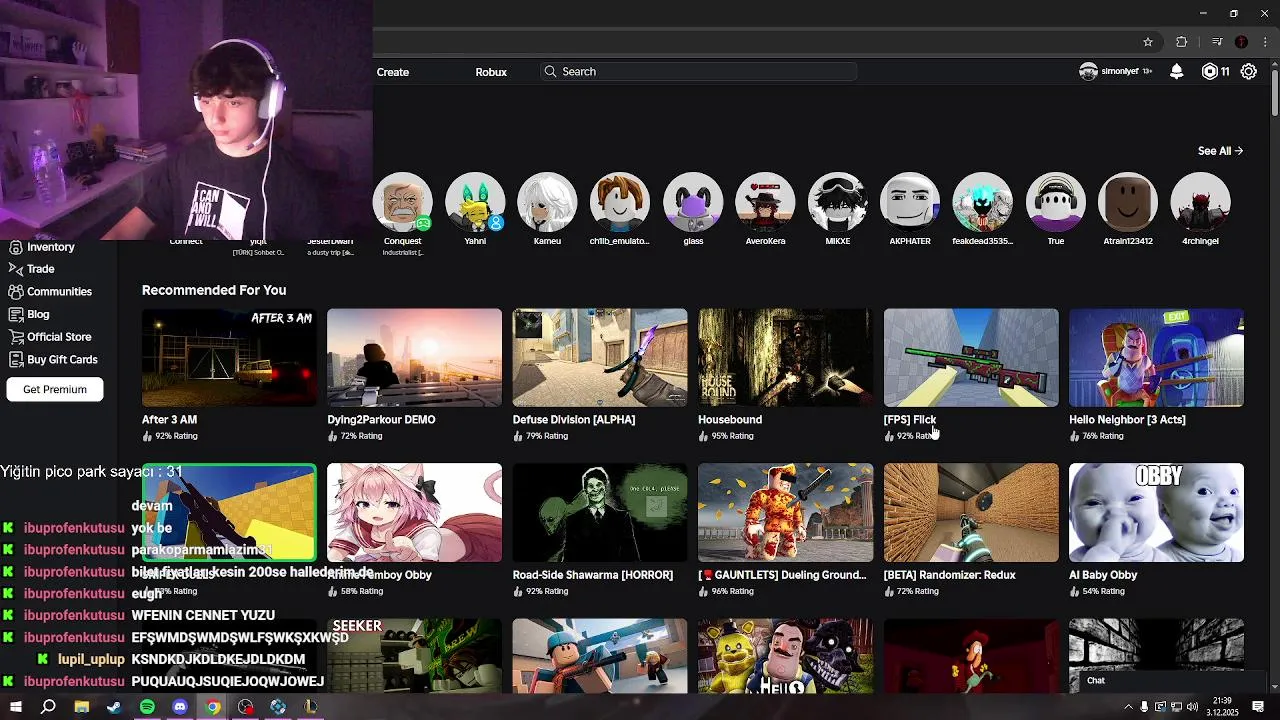Open Communities sidebar icon
This screenshot has height=720, width=1280.
click(15, 292)
